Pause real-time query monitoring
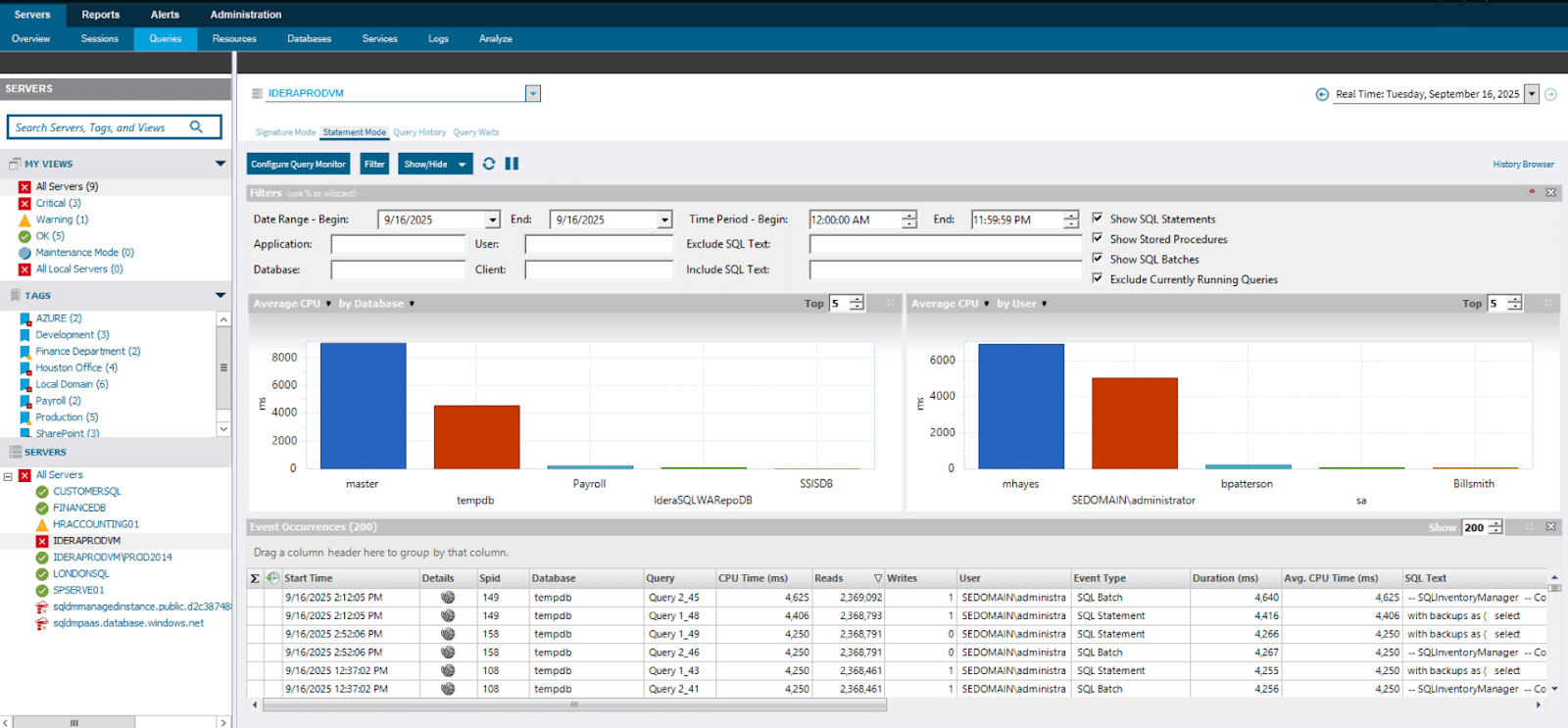Viewport: 1568px width, 728px height. click(512, 164)
